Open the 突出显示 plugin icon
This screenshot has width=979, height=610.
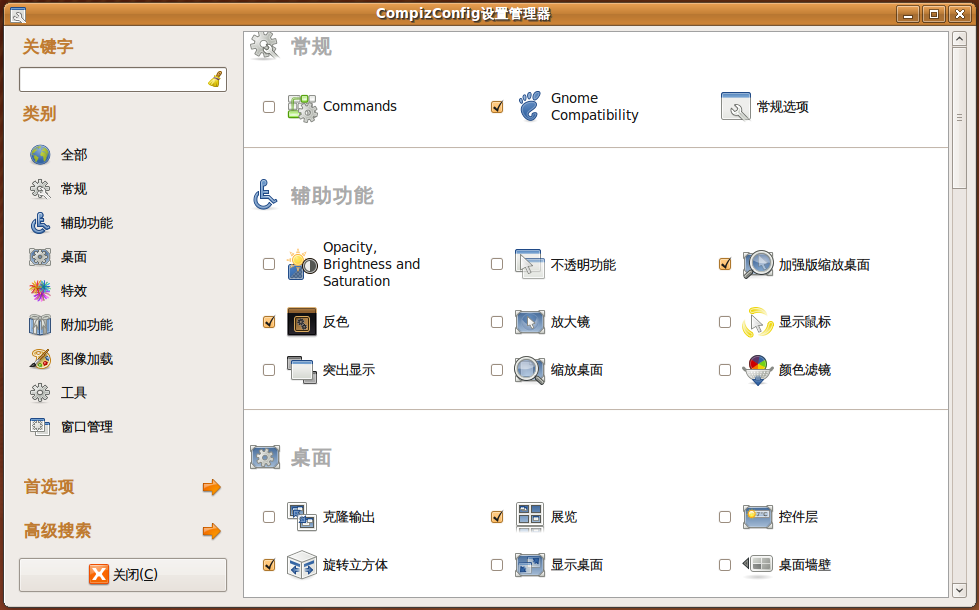302,370
